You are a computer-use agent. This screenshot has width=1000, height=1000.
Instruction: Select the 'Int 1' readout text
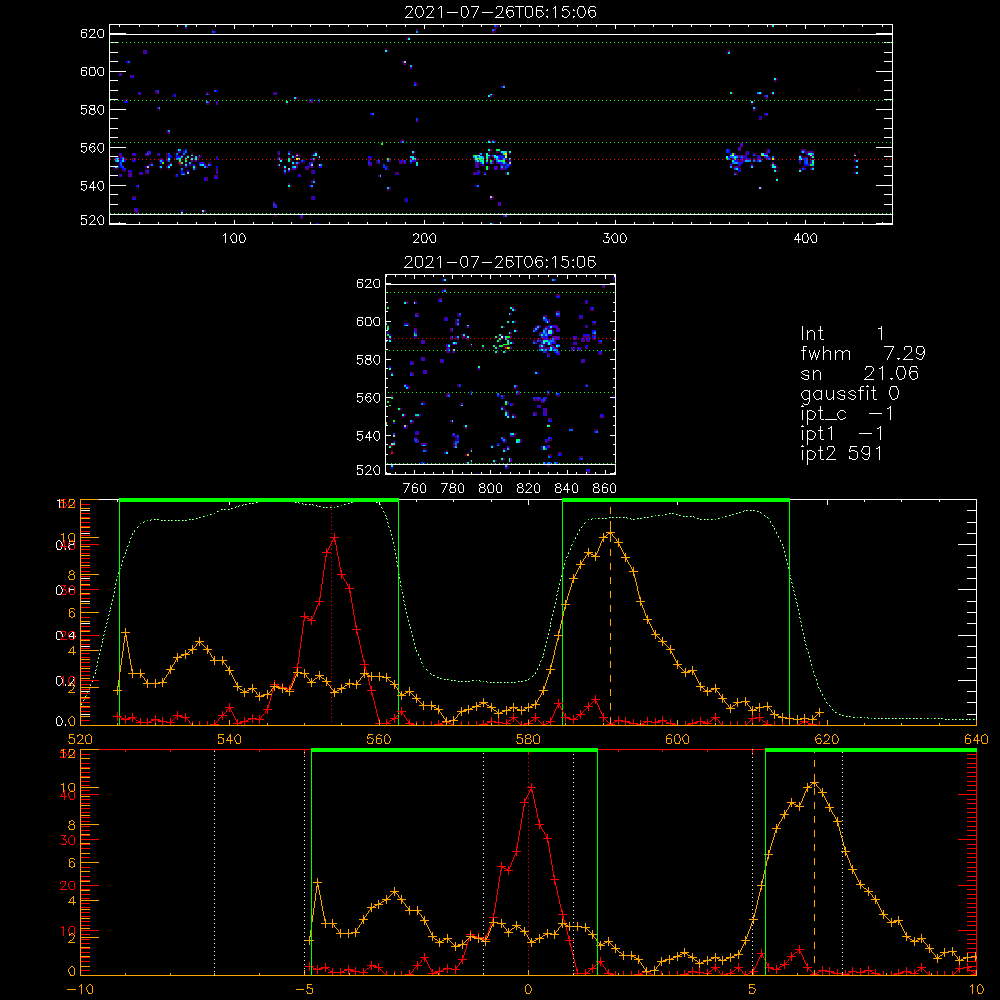(842, 334)
